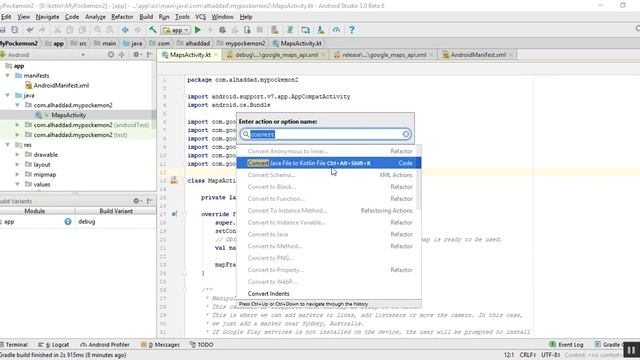The image size is (640, 360).
Task: Click the Stop square icon
Action: 260,30
